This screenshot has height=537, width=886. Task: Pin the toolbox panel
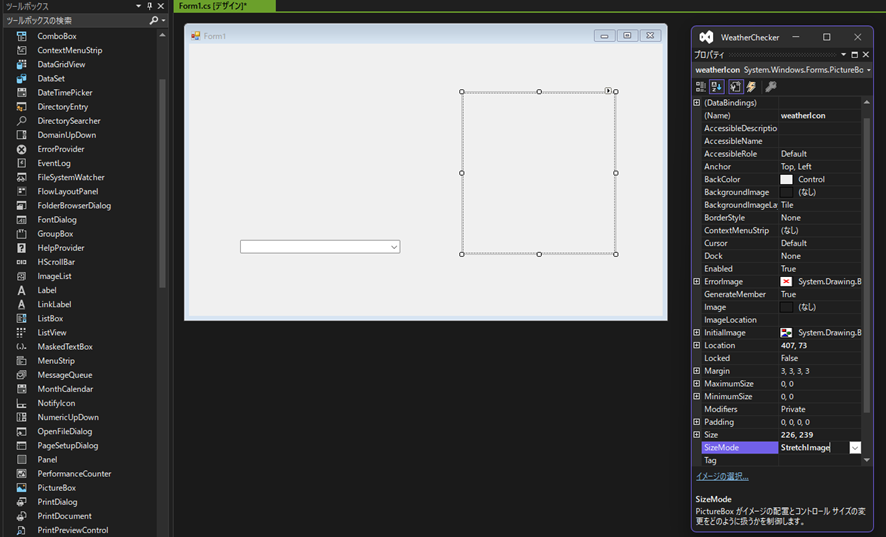(150, 6)
